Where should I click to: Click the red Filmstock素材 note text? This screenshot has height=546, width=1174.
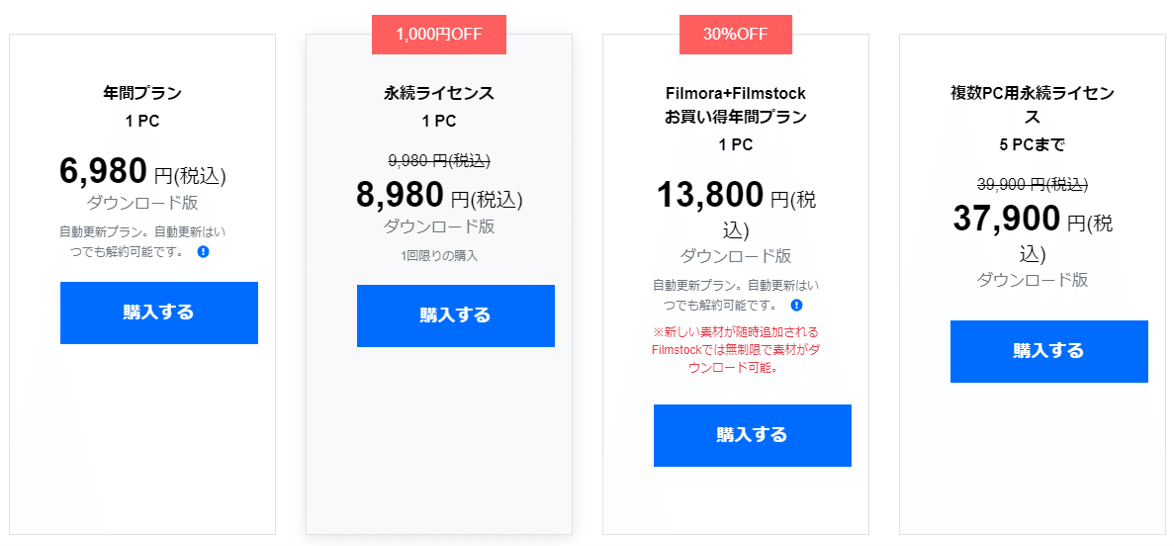(735, 350)
